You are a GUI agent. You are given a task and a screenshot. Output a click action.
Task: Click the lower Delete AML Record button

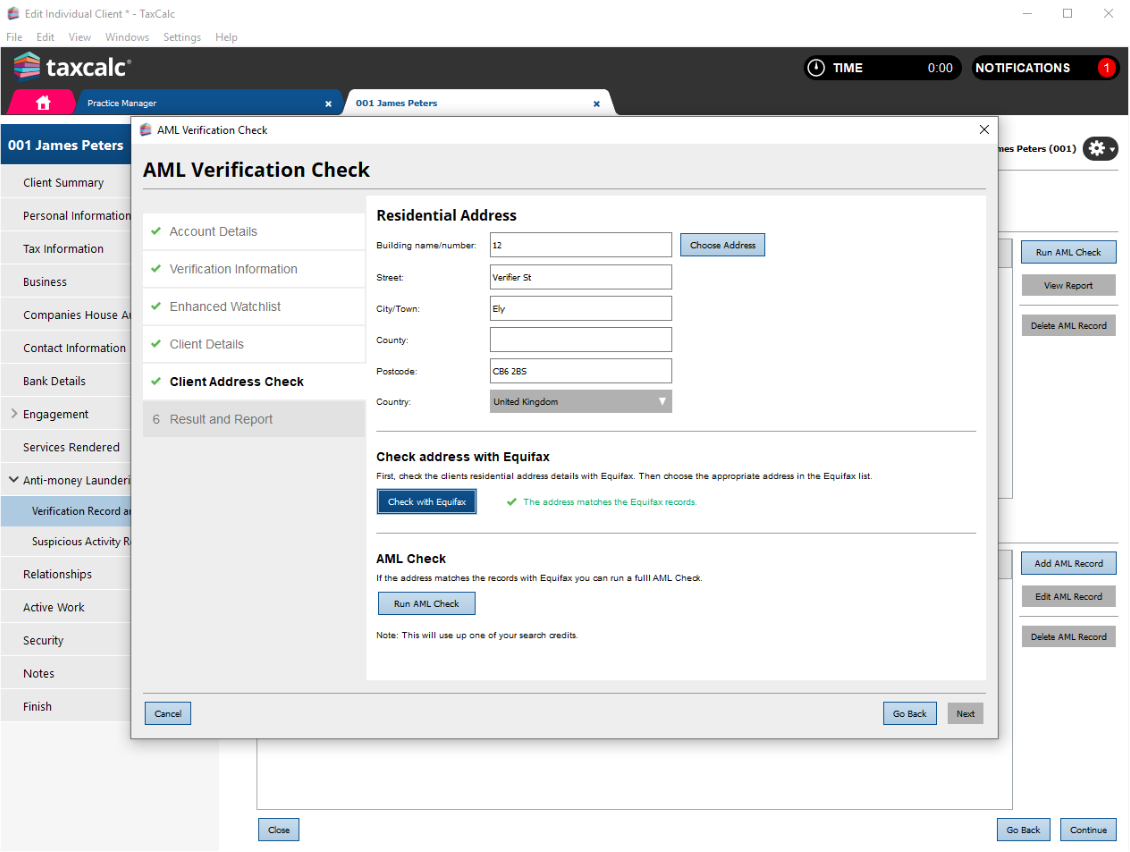pyautogui.click(x=1068, y=636)
